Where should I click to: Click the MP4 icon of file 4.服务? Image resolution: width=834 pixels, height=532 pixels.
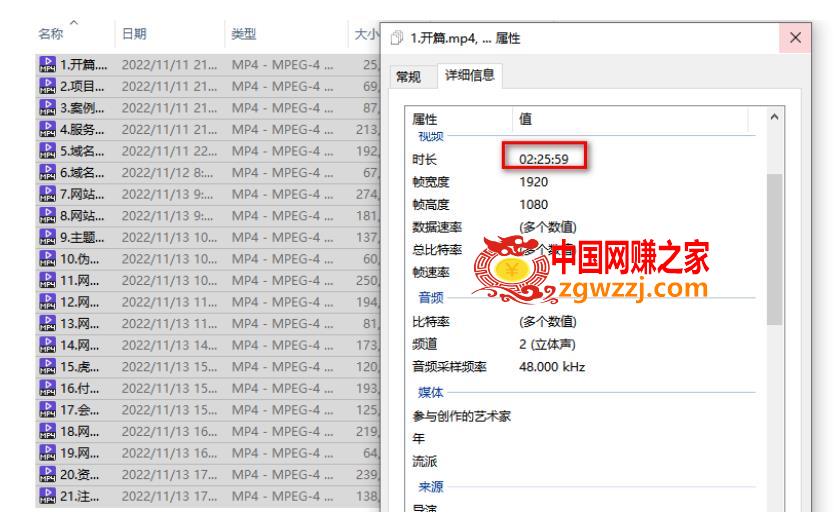coord(47,129)
